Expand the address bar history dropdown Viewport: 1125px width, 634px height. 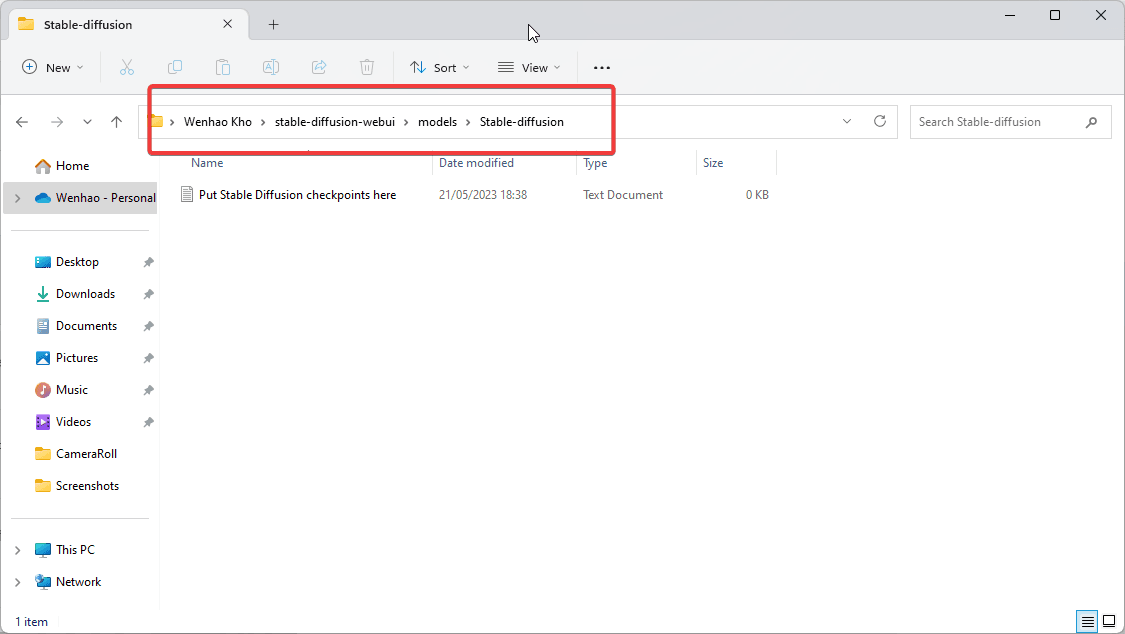847,121
